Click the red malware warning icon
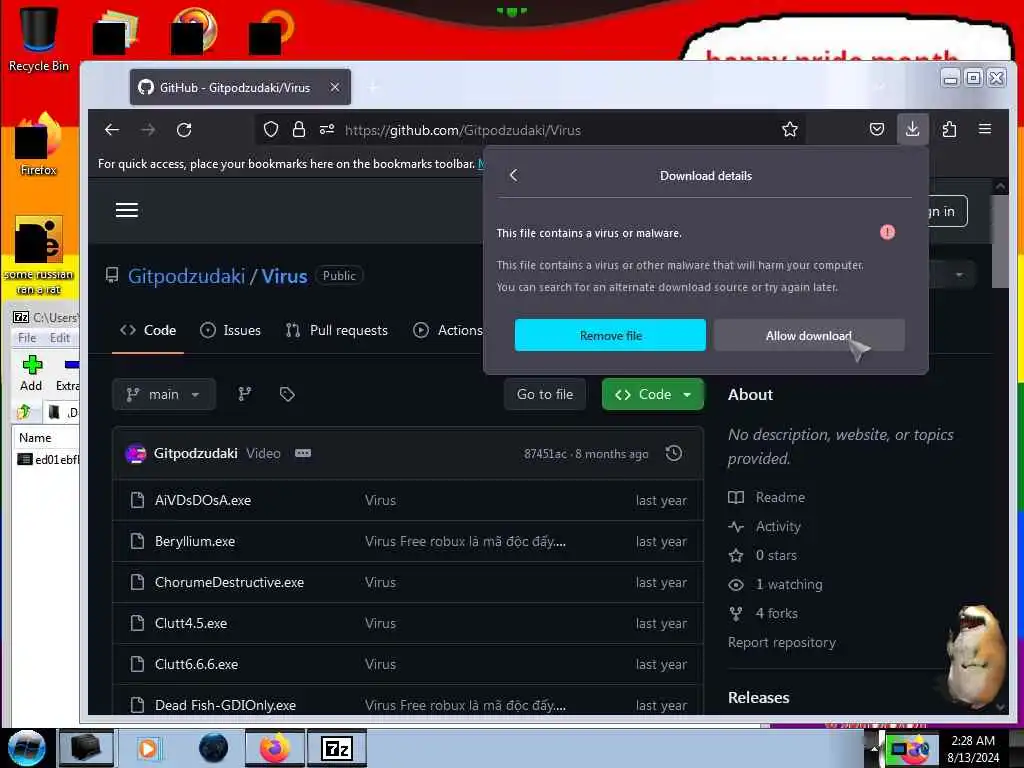Viewport: 1024px width, 768px height. pyautogui.click(x=887, y=232)
